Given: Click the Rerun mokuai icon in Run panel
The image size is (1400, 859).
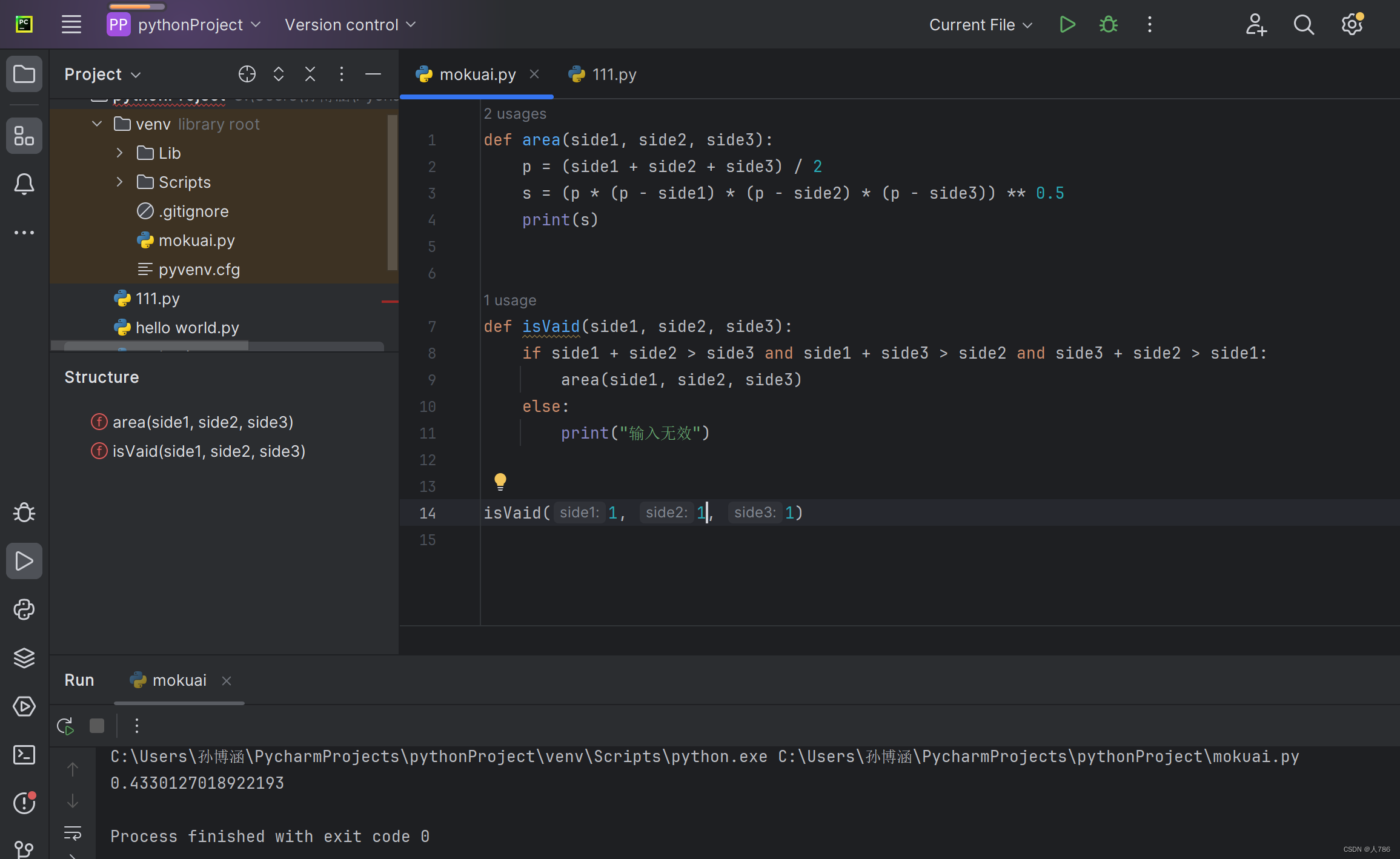Looking at the screenshot, I should (x=65, y=726).
